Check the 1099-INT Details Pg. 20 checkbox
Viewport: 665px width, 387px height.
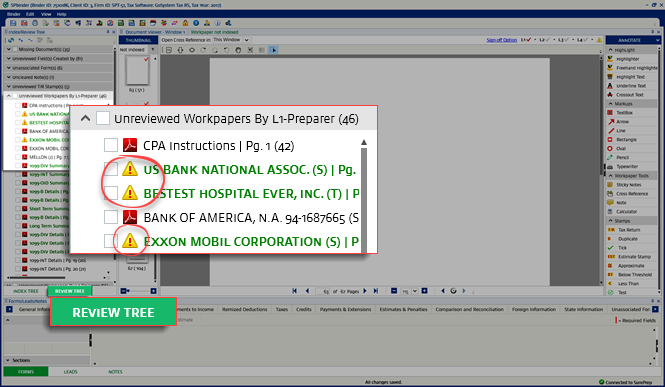(18, 269)
